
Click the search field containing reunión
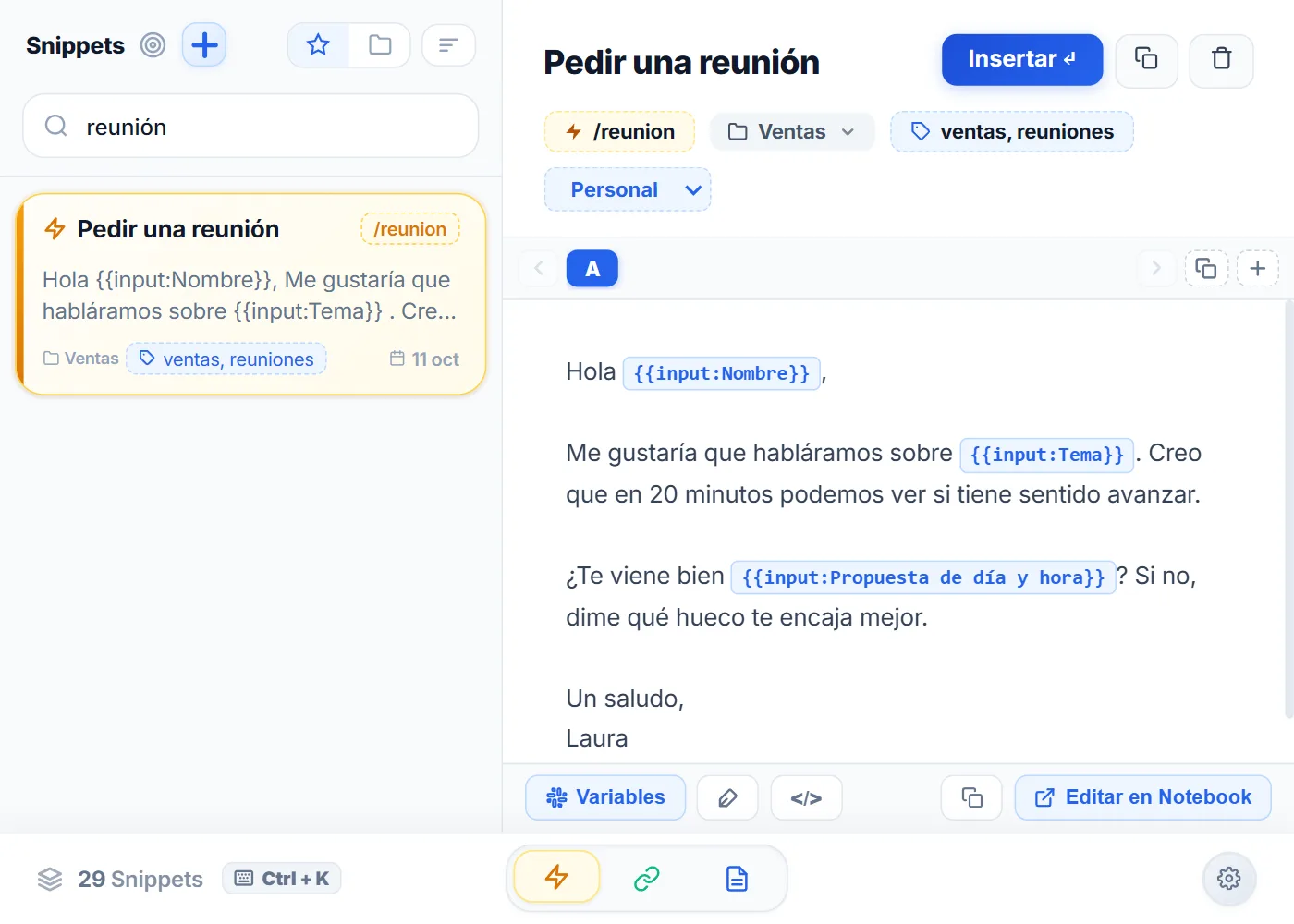(250, 126)
